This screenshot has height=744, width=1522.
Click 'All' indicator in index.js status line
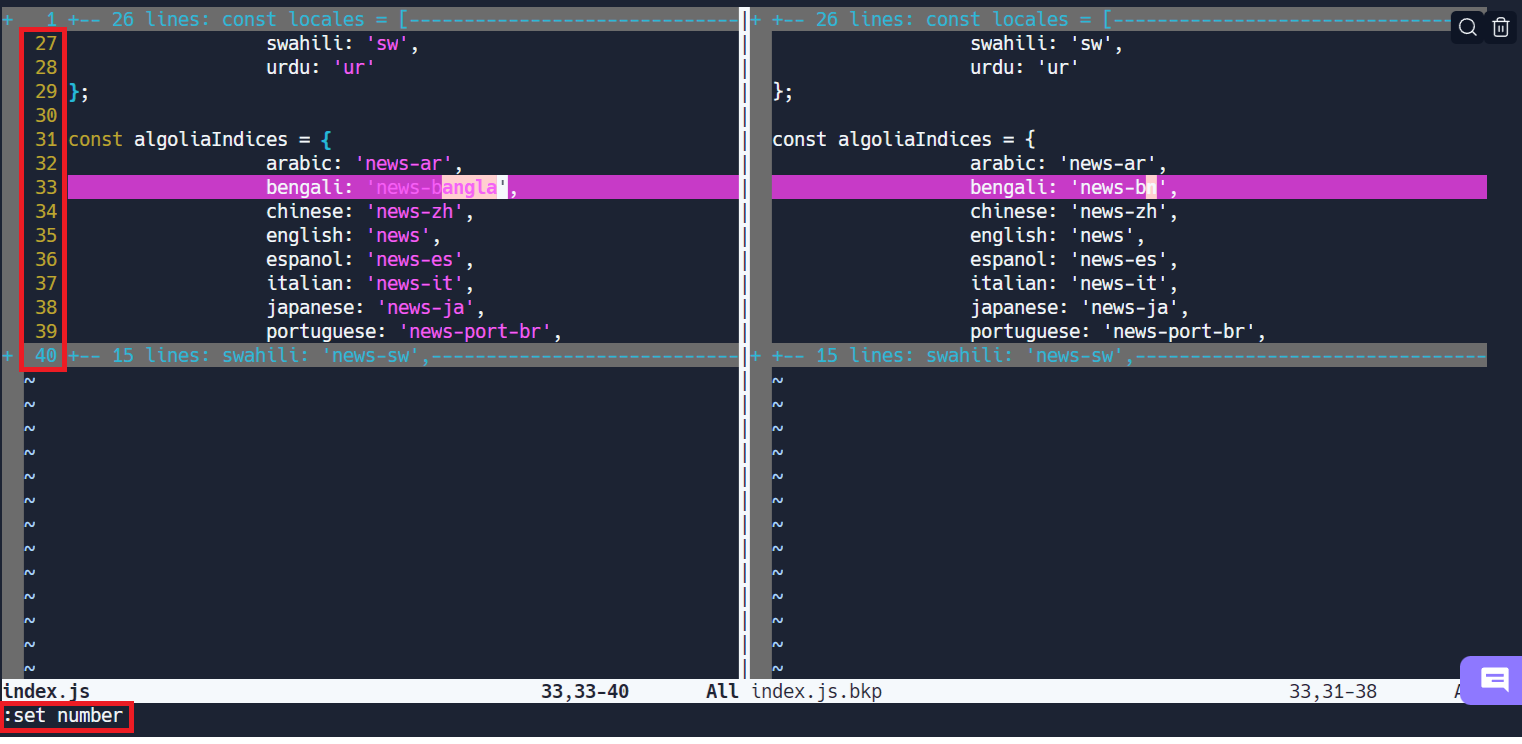(722, 691)
